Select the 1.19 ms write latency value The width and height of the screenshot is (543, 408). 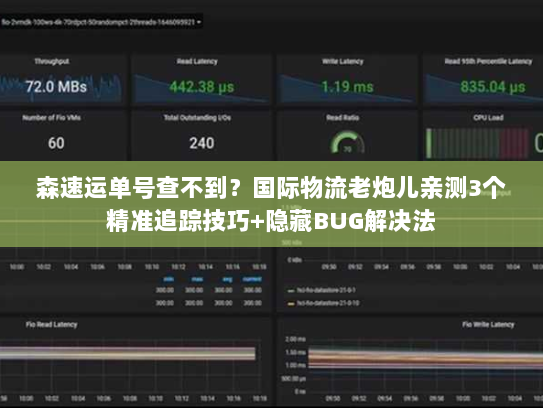point(347,87)
